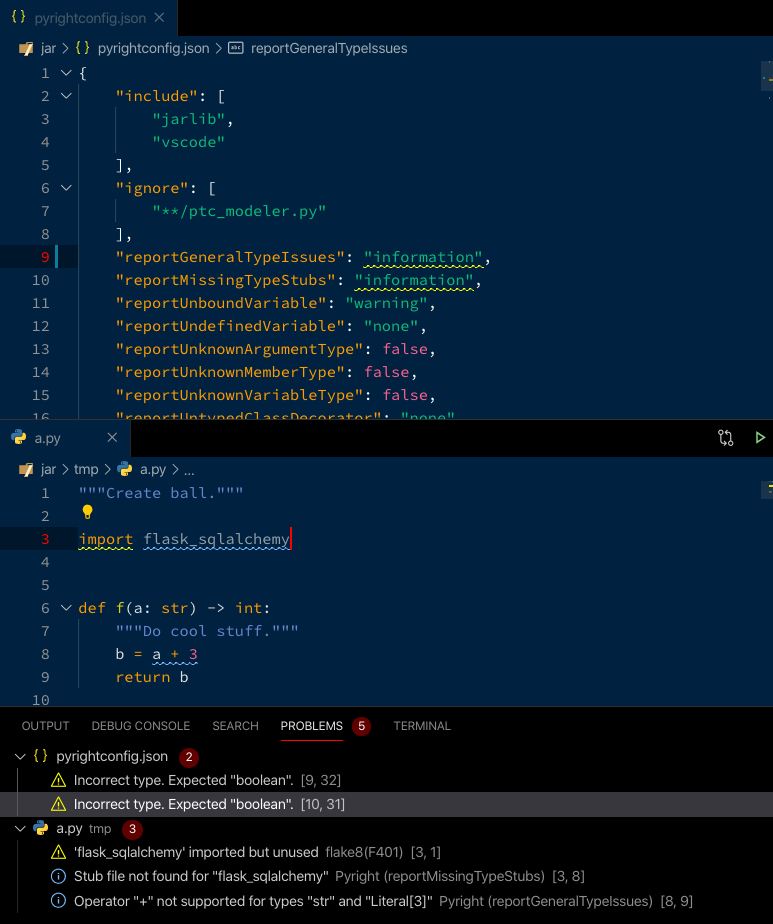Click the flask_sqlalchemy import name

[216, 539]
